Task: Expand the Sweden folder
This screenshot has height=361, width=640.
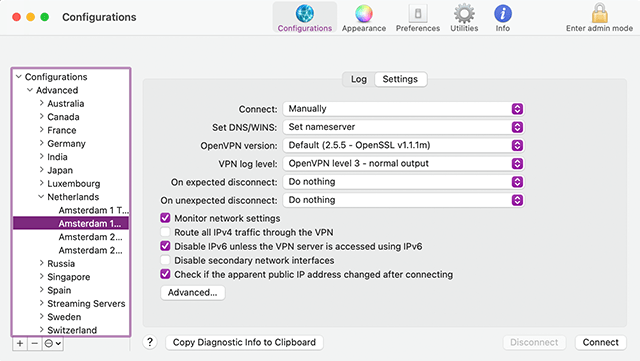Action: (x=41, y=316)
